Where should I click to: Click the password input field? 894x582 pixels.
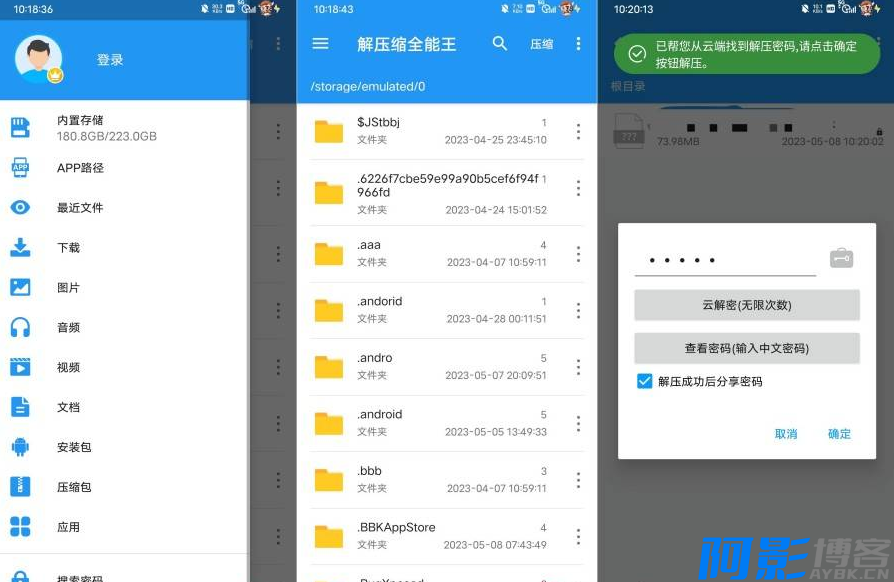coord(725,261)
